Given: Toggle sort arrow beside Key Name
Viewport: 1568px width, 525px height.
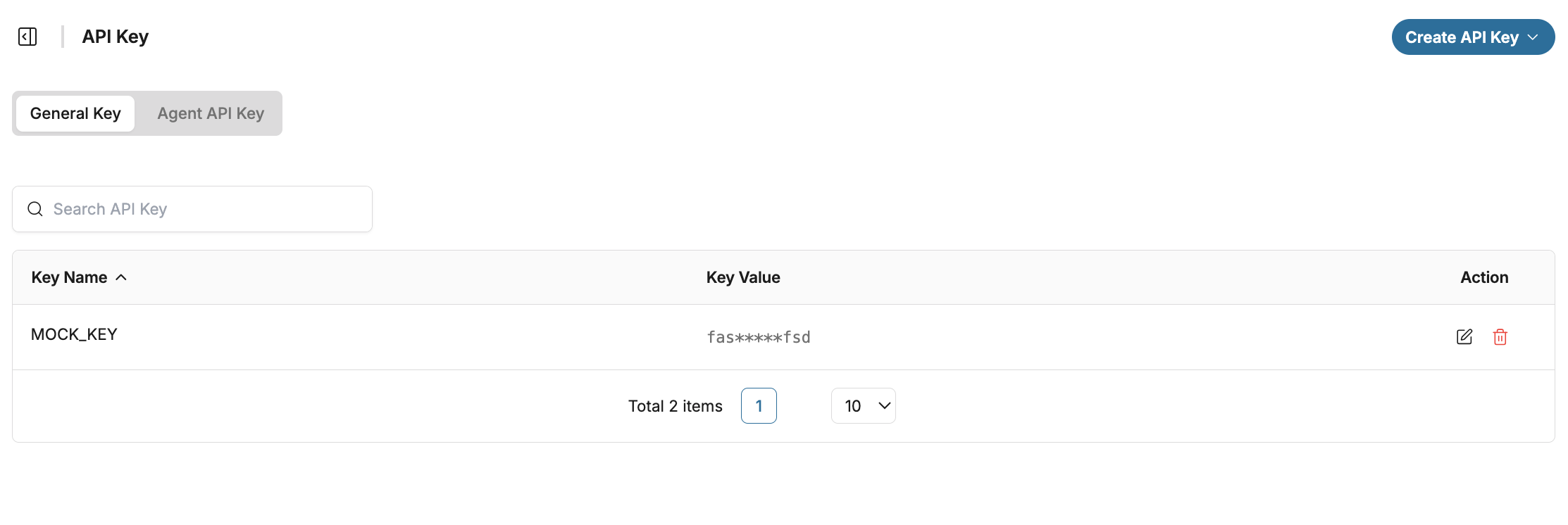Looking at the screenshot, I should [121, 277].
